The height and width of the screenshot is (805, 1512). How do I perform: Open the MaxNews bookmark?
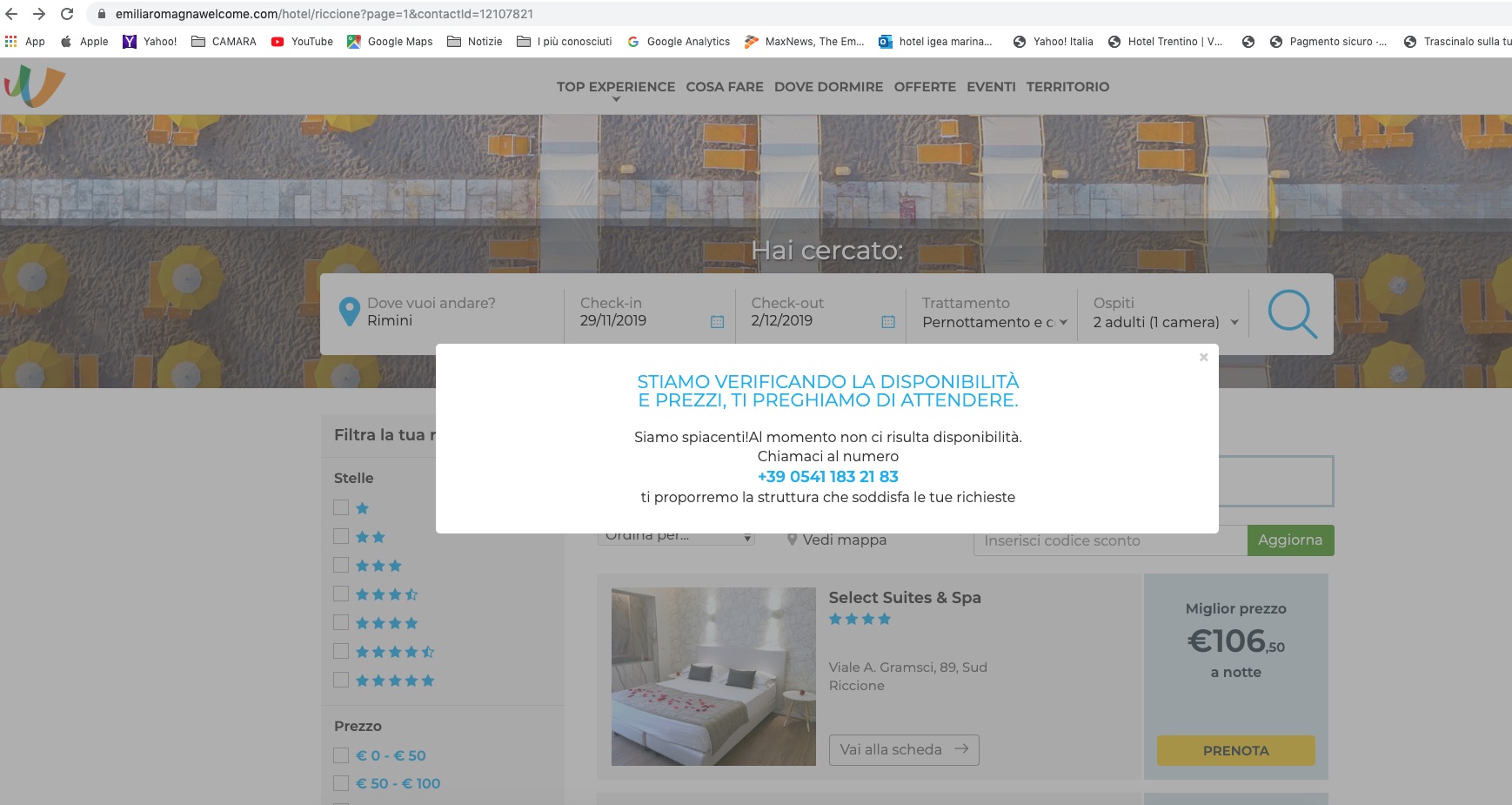(x=805, y=41)
